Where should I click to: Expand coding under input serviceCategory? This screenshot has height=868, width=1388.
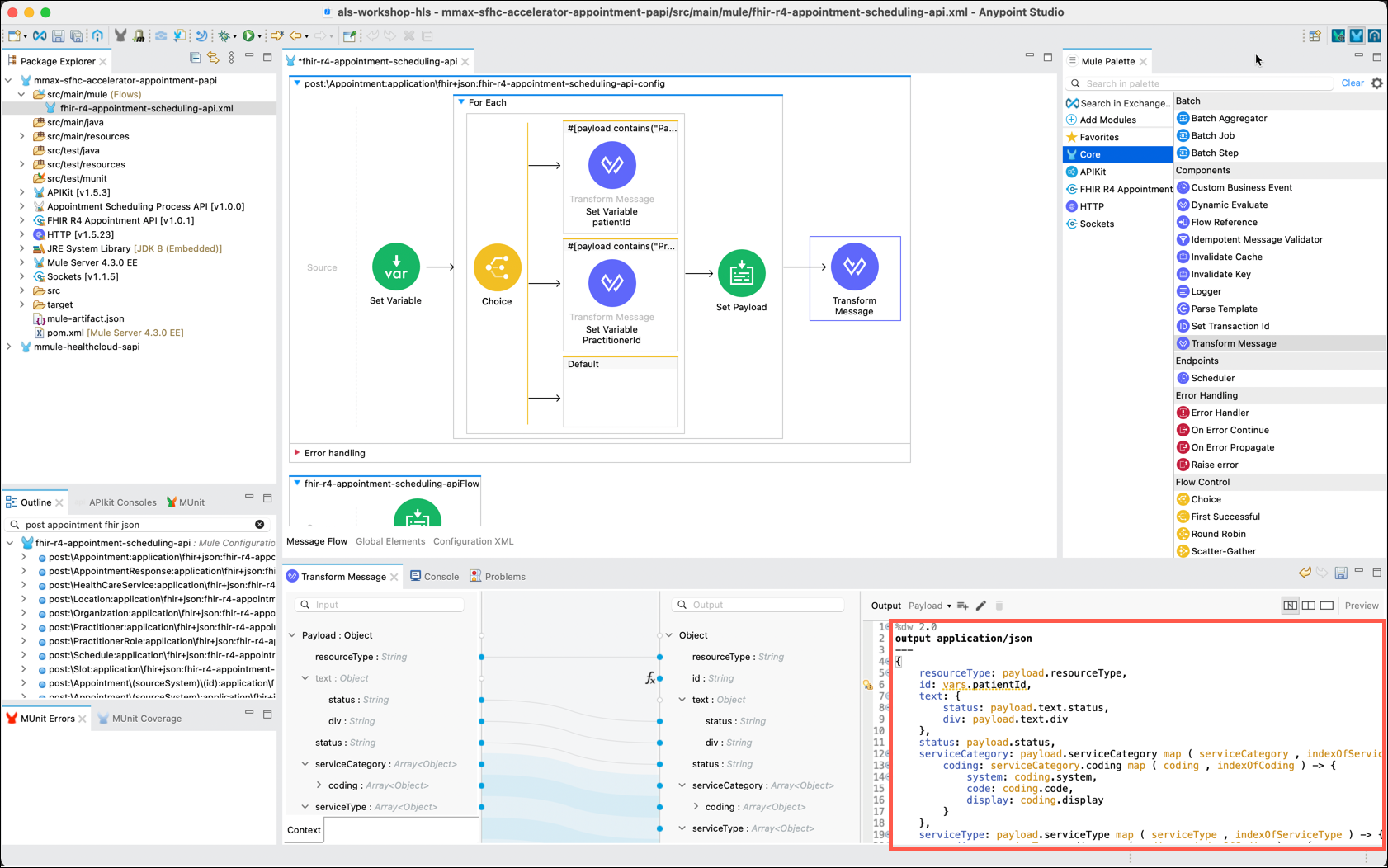319,785
